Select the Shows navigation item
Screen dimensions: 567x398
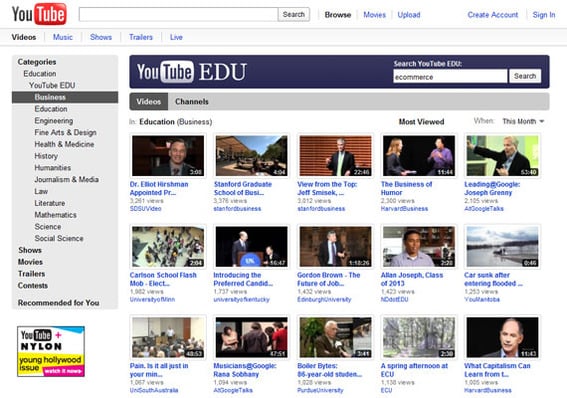101,37
